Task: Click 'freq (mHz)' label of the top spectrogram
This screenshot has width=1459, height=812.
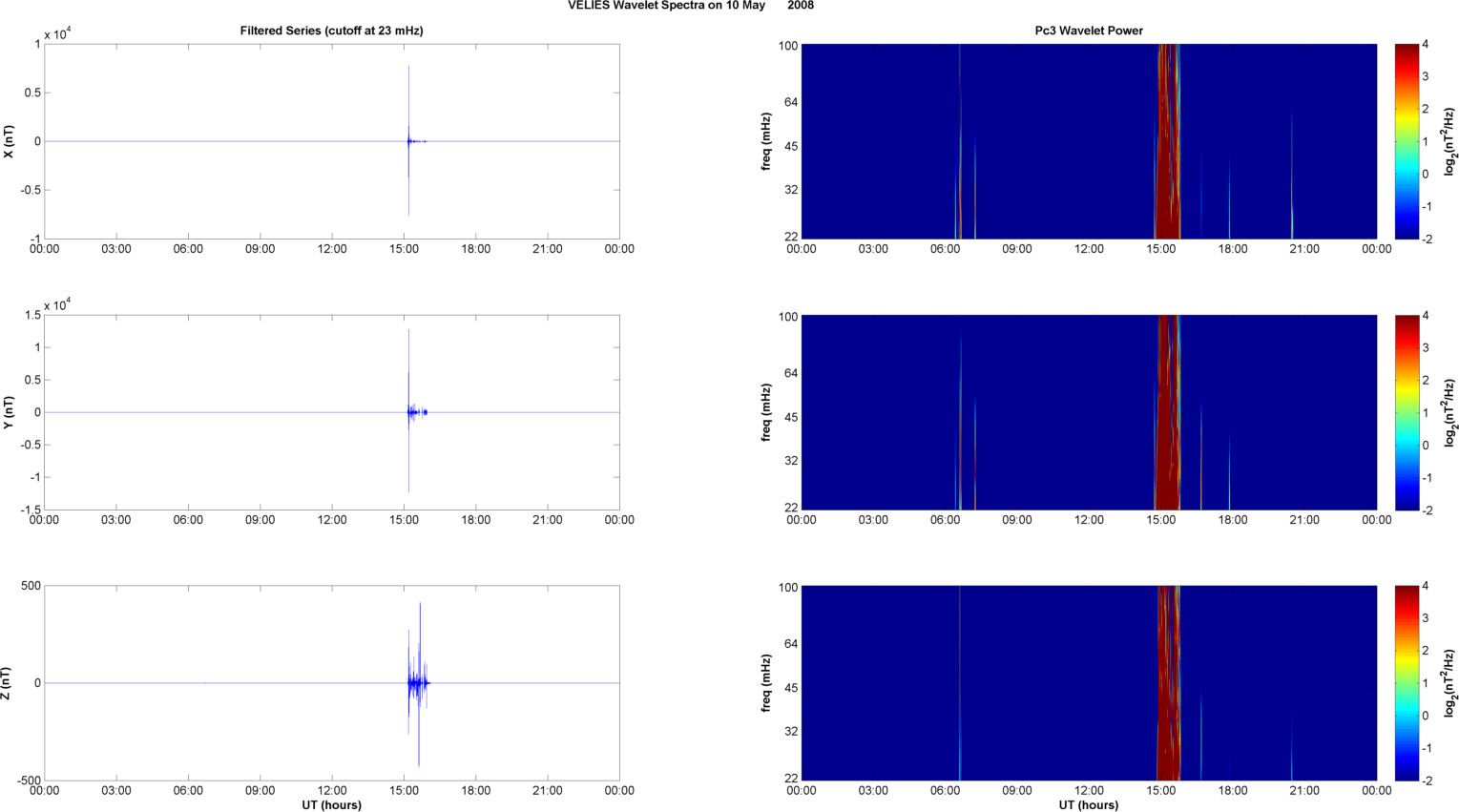Action: [x=766, y=141]
